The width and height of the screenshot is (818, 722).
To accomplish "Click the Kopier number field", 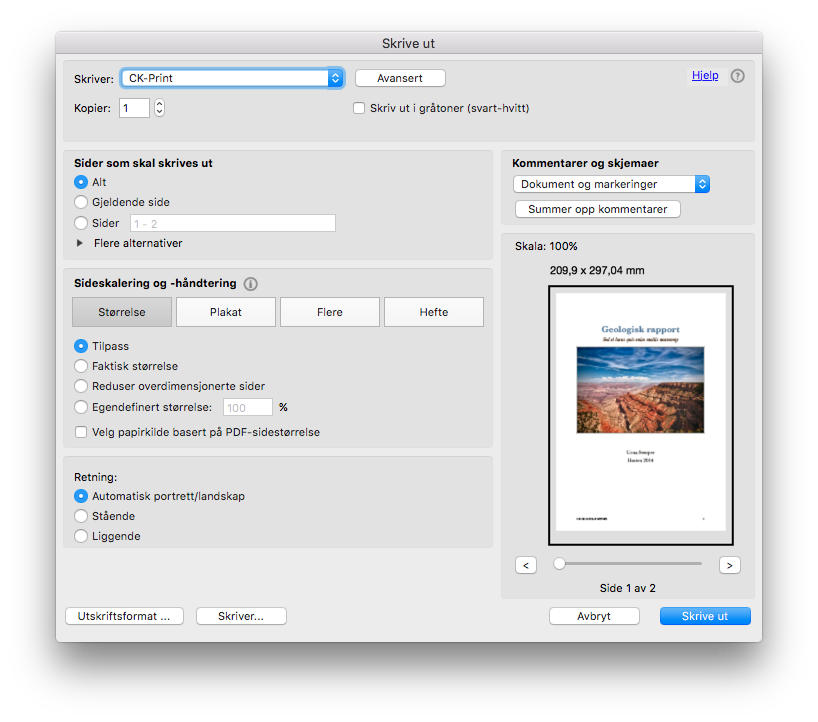I will (x=135, y=108).
